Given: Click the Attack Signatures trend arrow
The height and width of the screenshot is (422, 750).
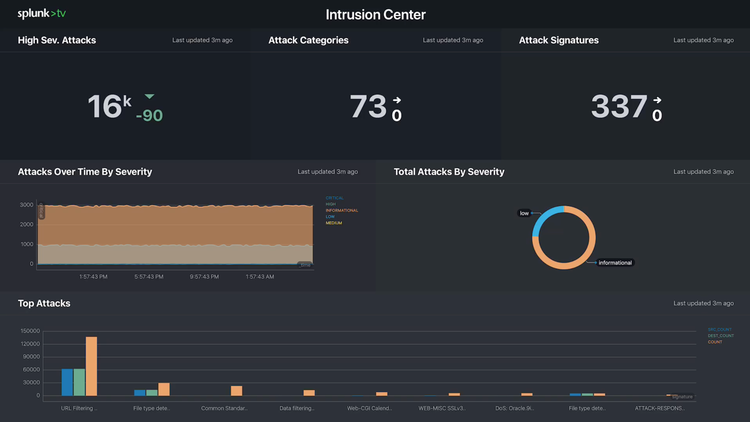Looking at the screenshot, I should [x=657, y=100].
